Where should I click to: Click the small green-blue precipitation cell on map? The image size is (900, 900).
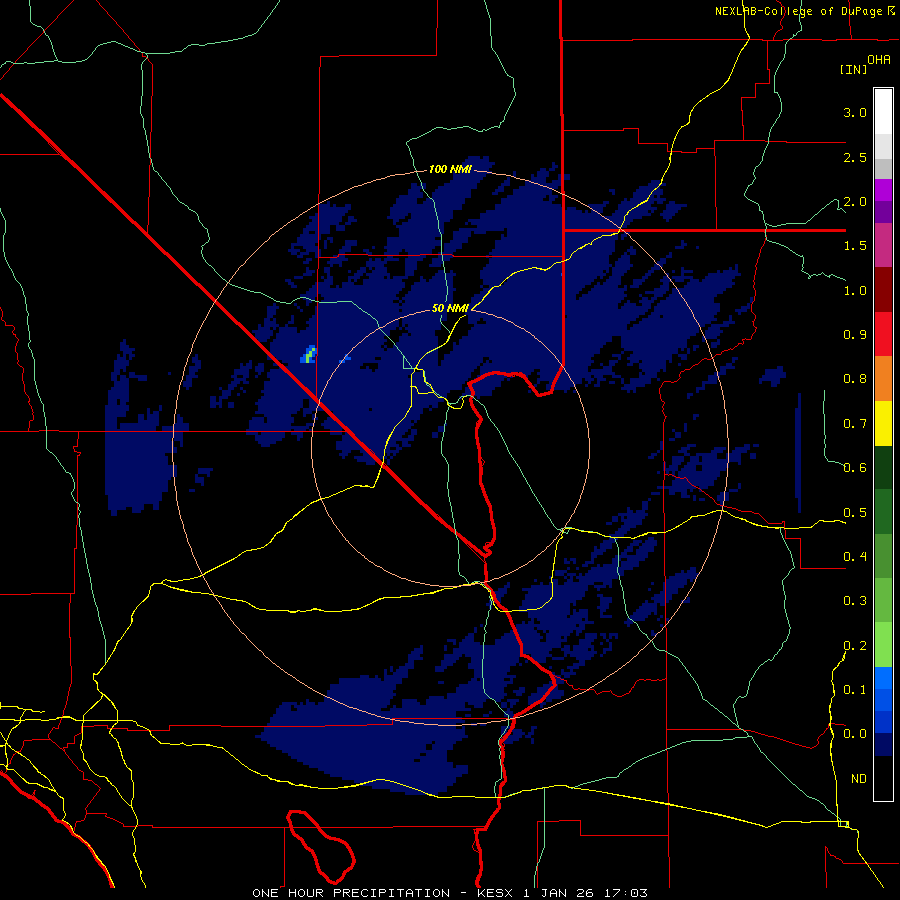click(309, 354)
